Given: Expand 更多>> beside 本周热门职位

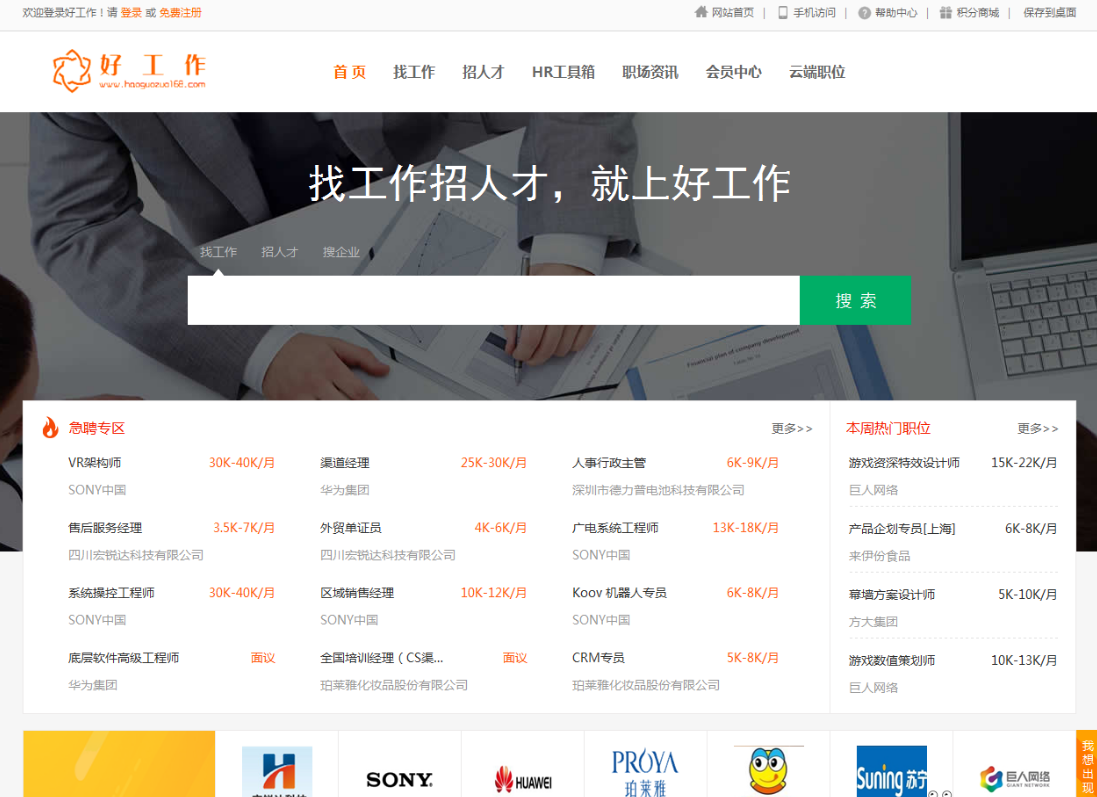Looking at the screenshot, I should (1037, 428).
